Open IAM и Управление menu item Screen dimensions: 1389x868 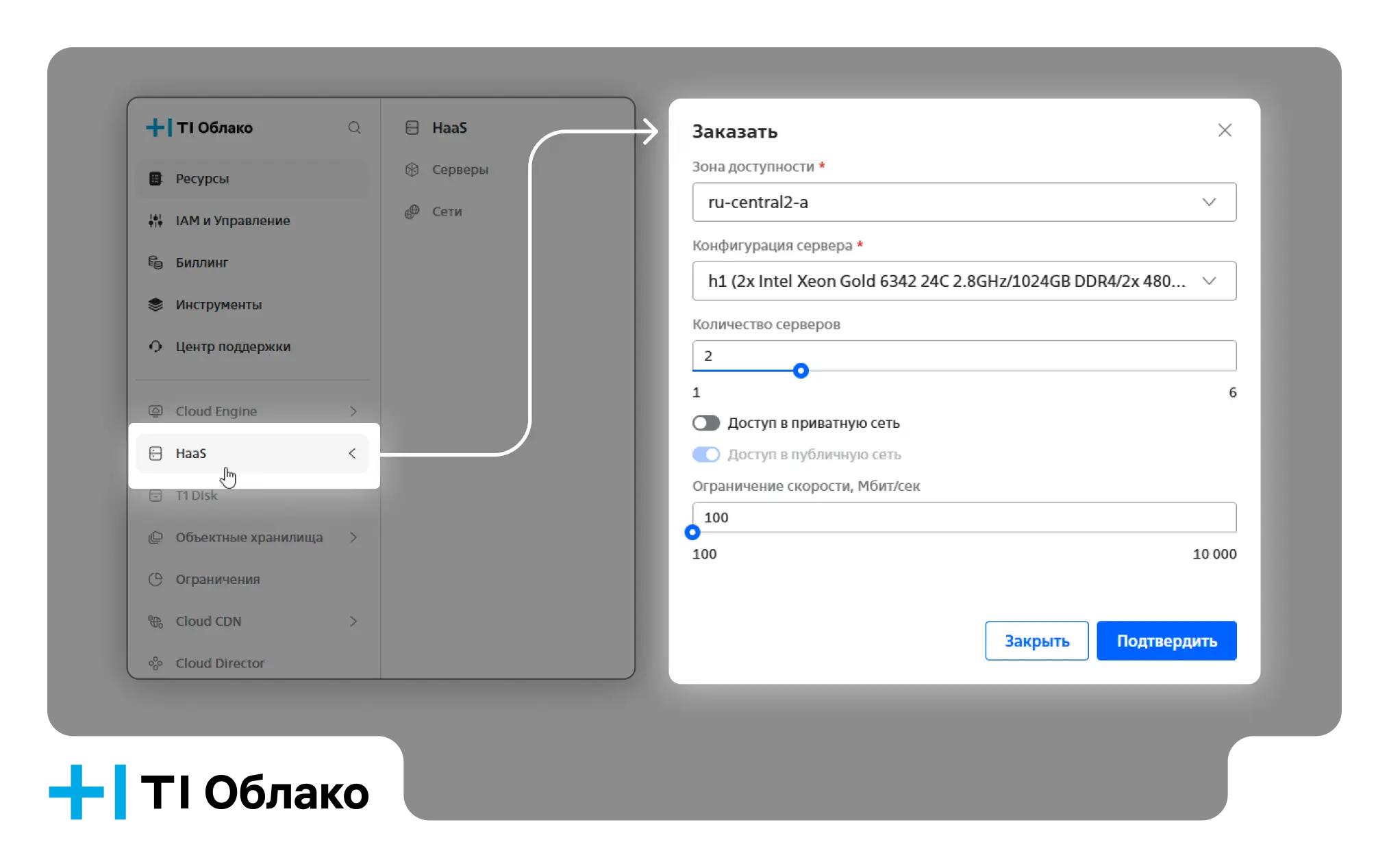[253, 220]
